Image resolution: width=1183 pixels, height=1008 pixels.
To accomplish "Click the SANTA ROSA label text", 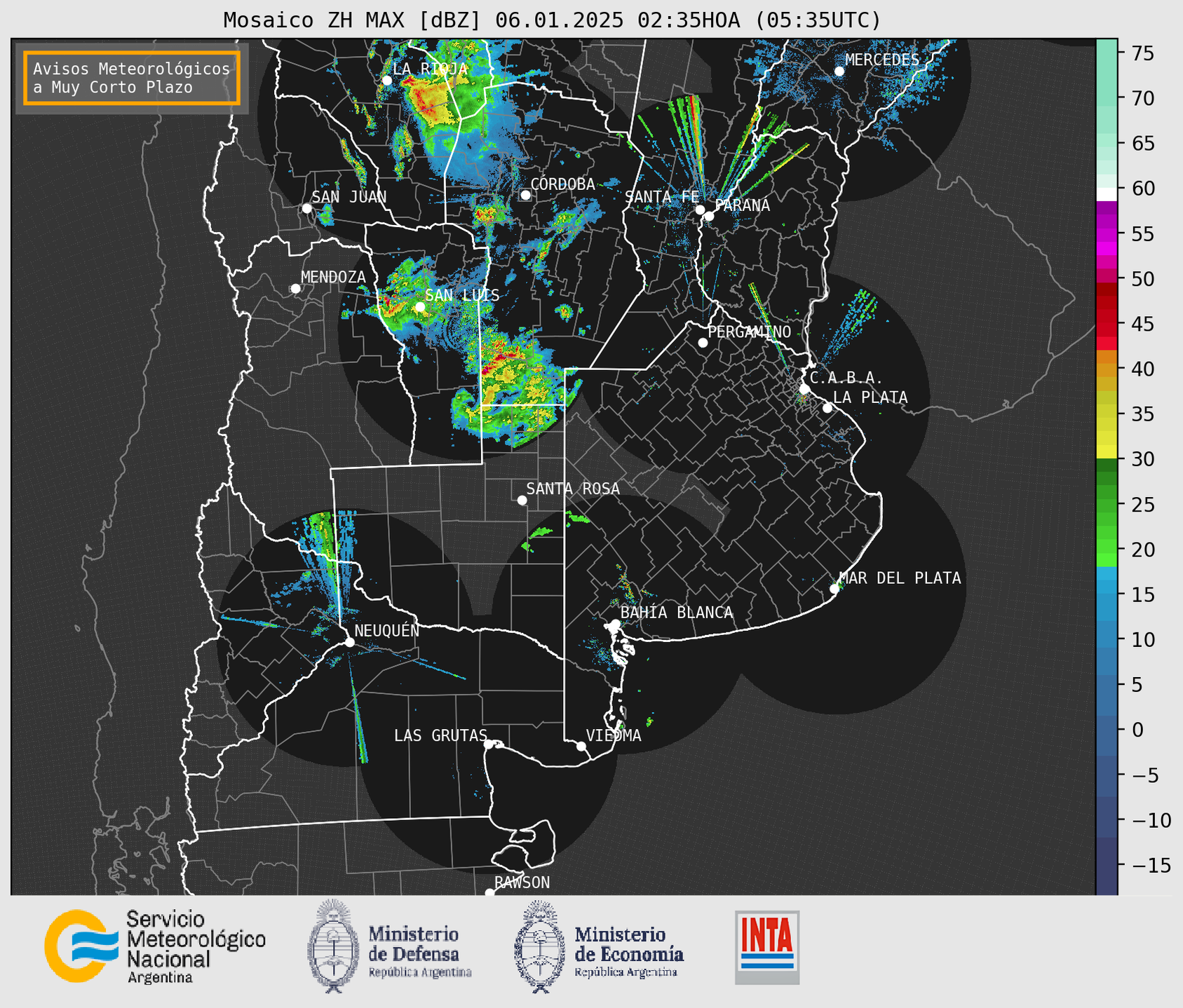I will pyautogui.click(x=573, y=489).
